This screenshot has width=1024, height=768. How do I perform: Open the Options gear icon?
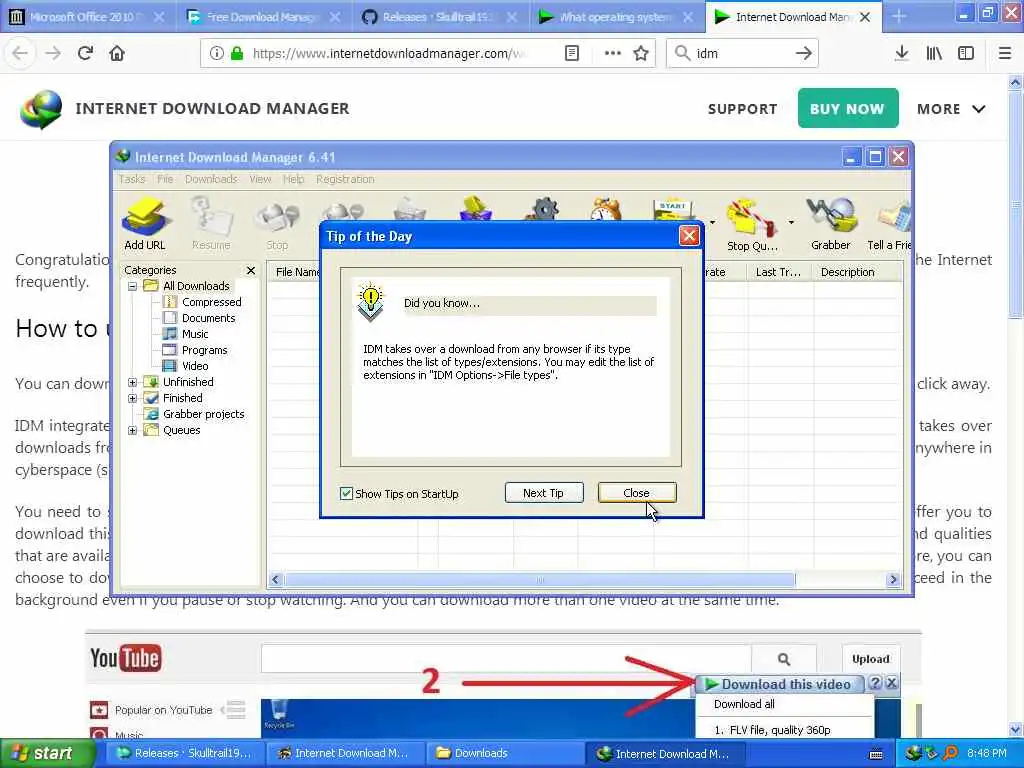point(543,209)
